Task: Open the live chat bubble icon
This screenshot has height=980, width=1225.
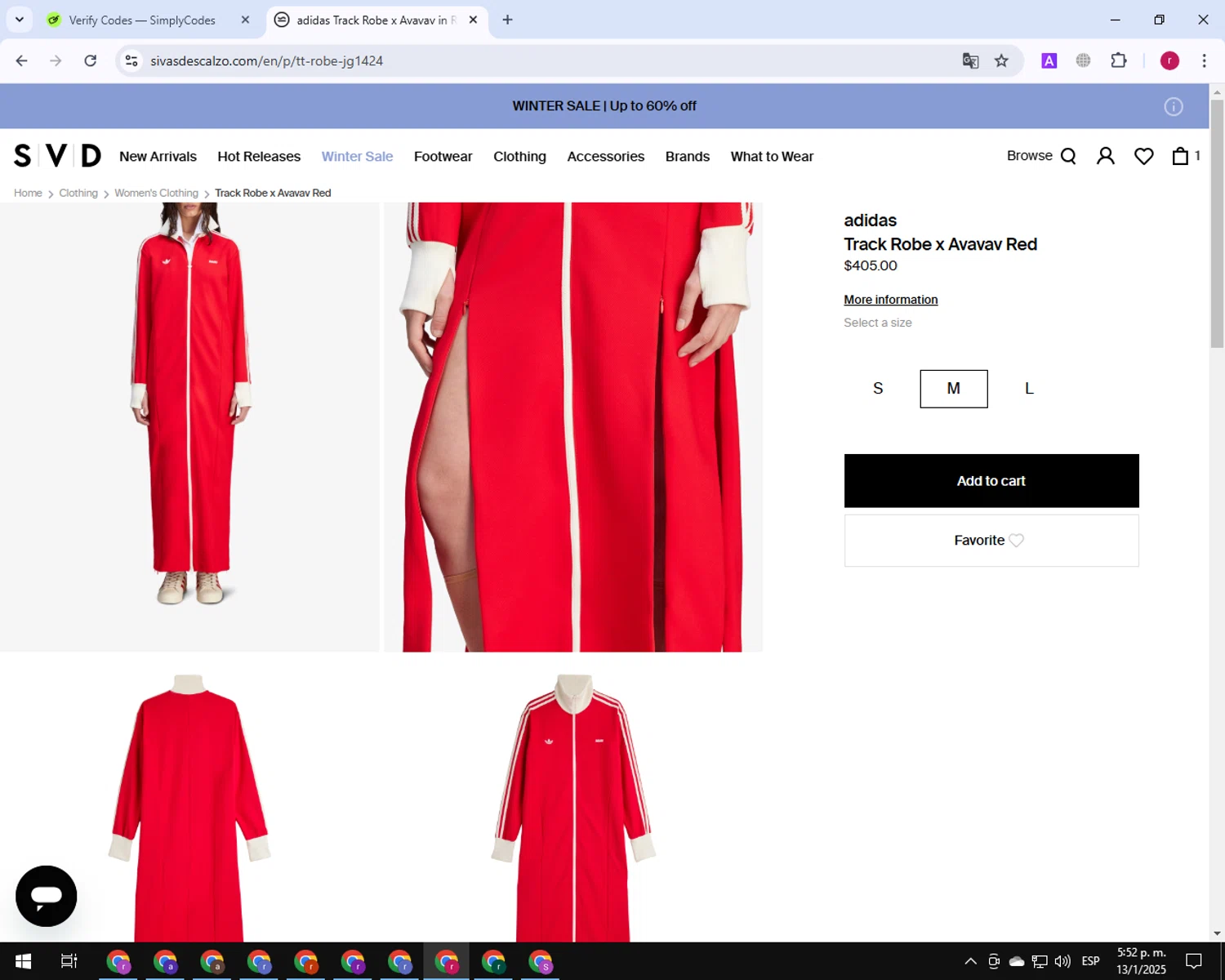Action: [47, 896]
